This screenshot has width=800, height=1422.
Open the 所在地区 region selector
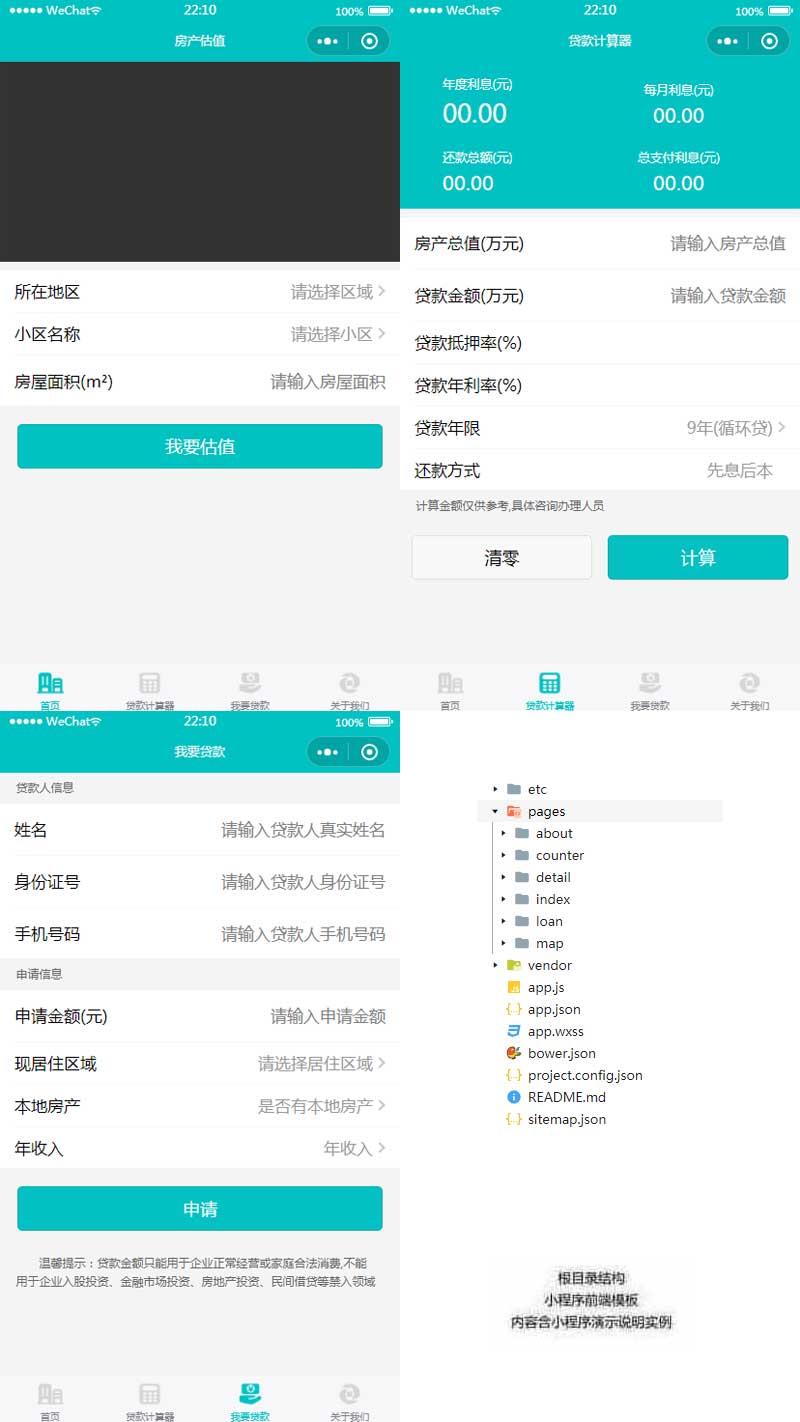[x=200, y=292]
